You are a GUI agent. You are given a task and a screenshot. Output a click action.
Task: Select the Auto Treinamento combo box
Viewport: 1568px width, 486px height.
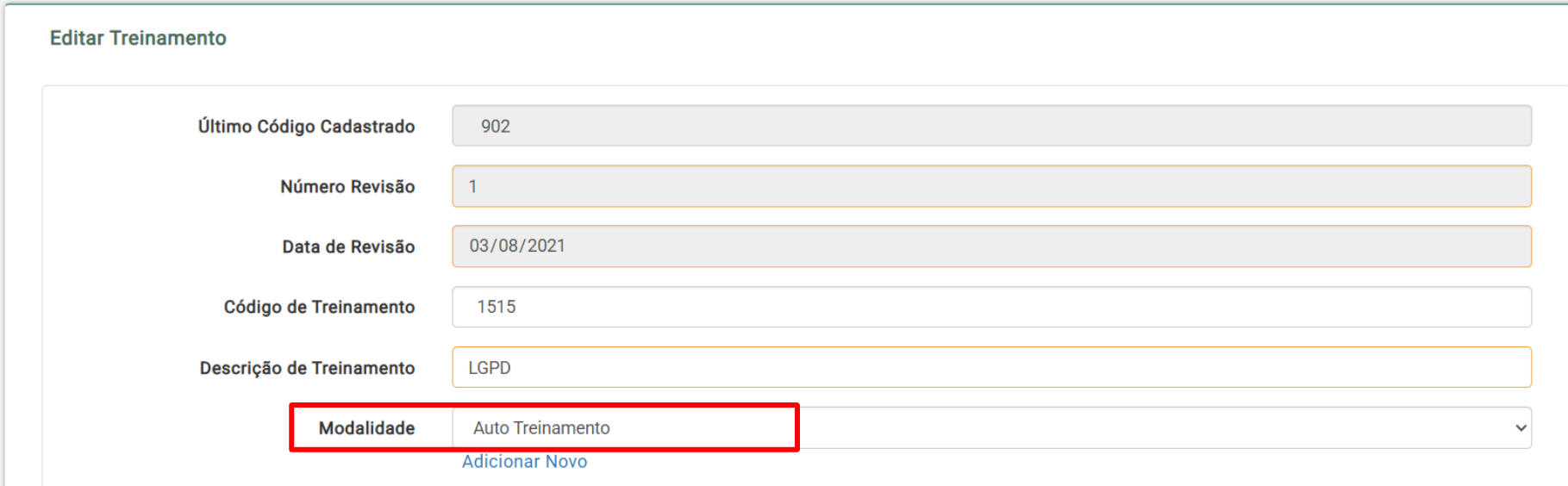click(x=991, y=428)
